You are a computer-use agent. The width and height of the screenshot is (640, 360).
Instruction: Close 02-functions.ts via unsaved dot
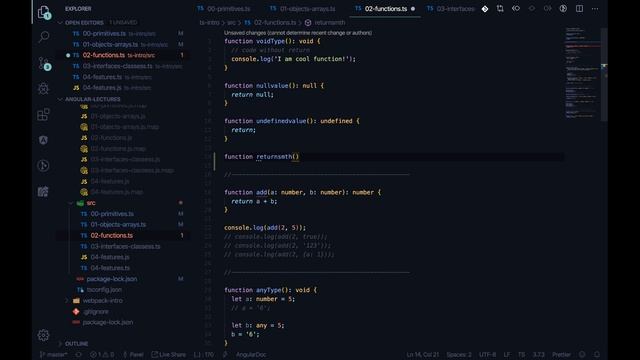pos(413,9)
